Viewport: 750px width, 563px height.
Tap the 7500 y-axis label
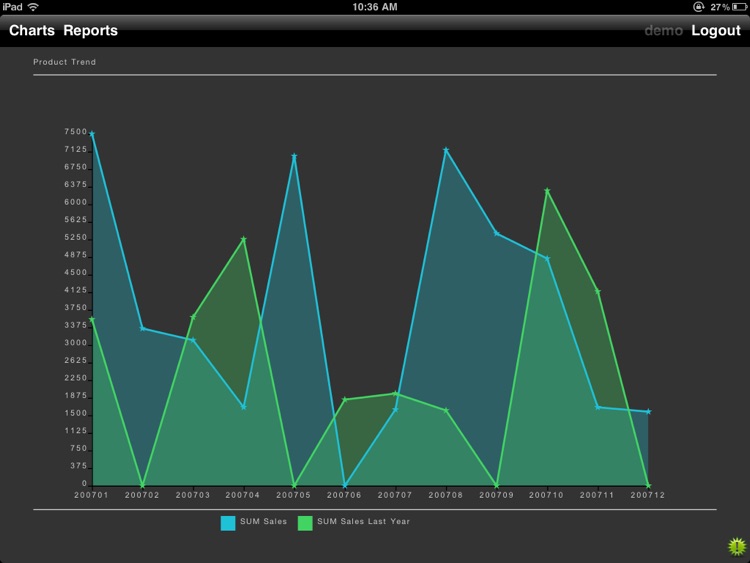[x=76, y=132]
